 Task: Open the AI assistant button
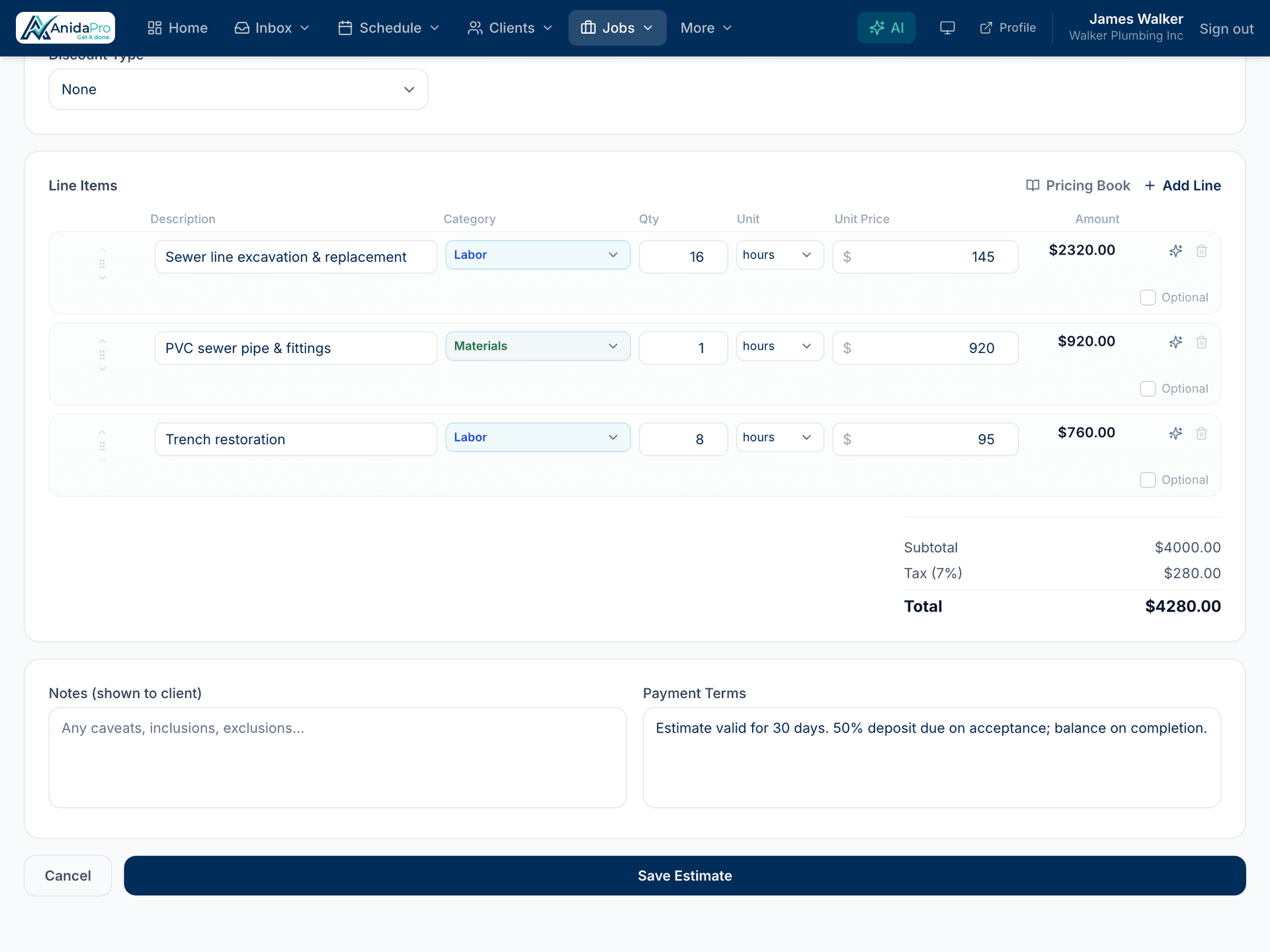pos(886,28)
